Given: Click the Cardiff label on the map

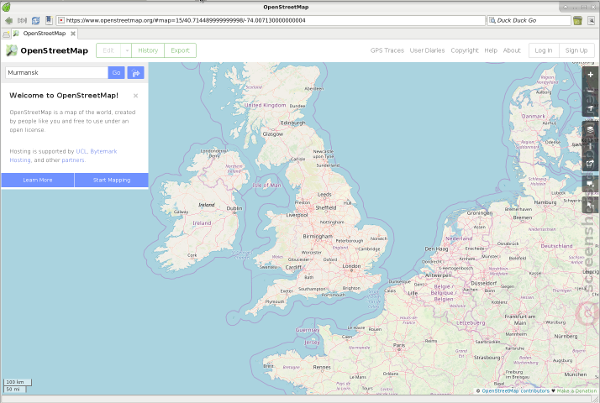Looking at the screenshot, I should [293, 267].
